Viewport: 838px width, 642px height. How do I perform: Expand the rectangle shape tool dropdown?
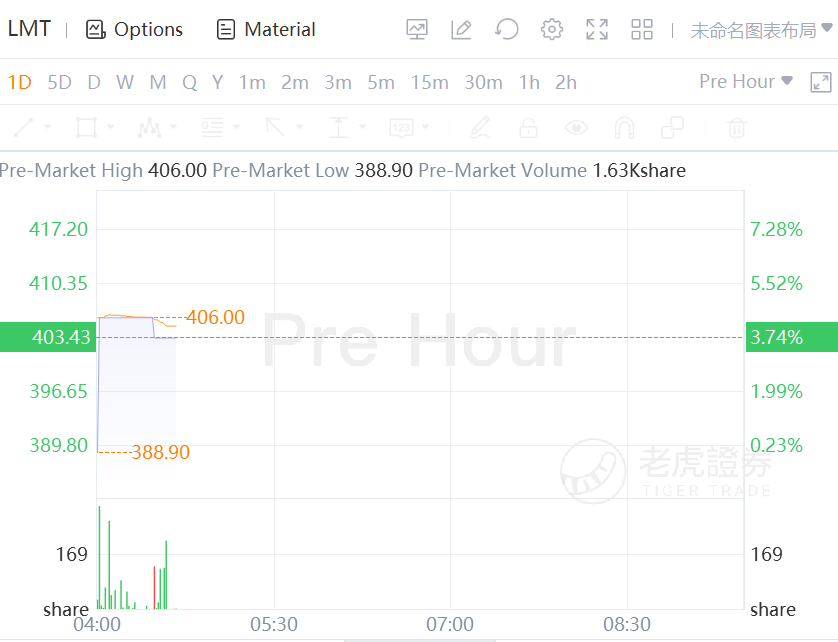pyautogui.click(x=110, y=128)
